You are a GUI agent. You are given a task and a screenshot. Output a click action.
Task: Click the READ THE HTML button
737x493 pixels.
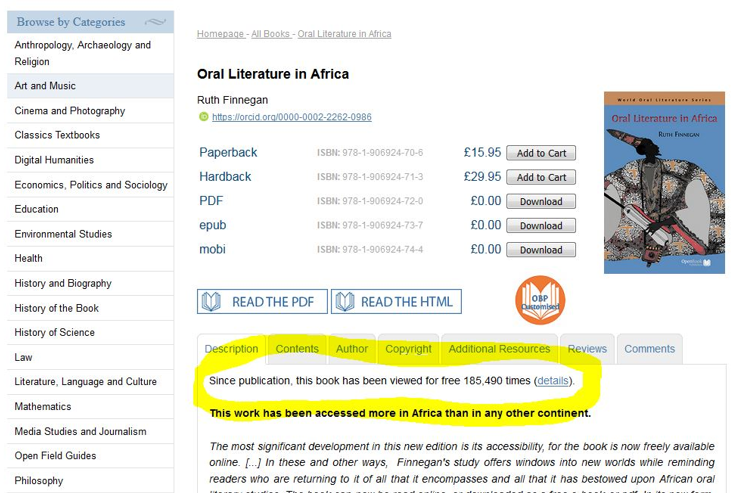pos(396,302)
